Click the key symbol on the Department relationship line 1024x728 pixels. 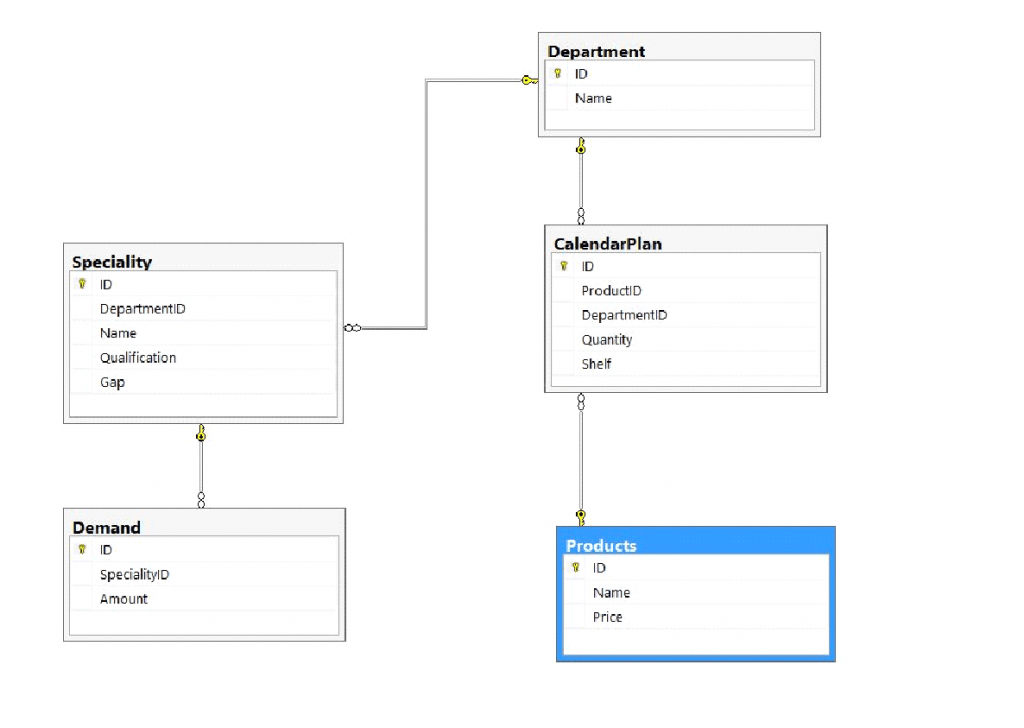point(527,80)
